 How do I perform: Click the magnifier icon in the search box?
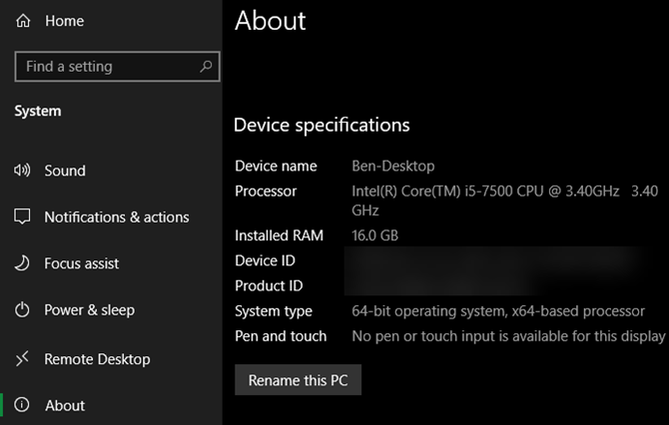tap(206, 67)
